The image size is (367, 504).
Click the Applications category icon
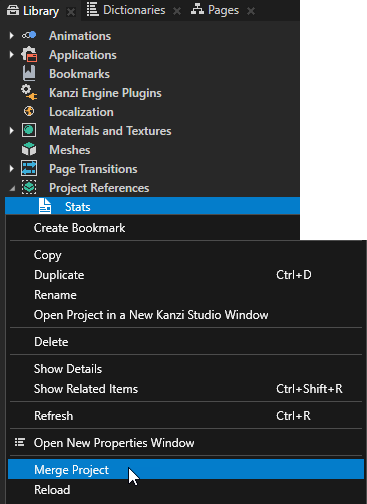[x=29, y=54]
